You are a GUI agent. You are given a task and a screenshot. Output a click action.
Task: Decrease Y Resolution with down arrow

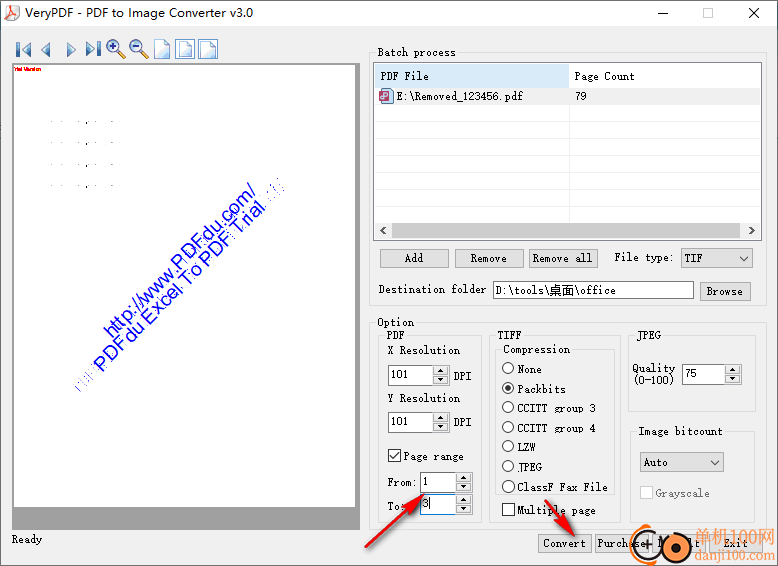pyautogui.click(x=440, y=427)
